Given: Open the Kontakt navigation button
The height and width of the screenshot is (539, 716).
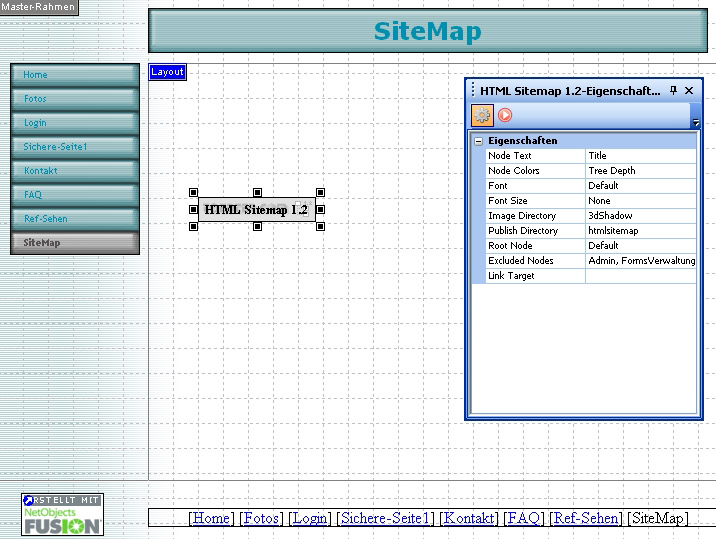Looking at the screenshot, I should click(x=75, y=171).
